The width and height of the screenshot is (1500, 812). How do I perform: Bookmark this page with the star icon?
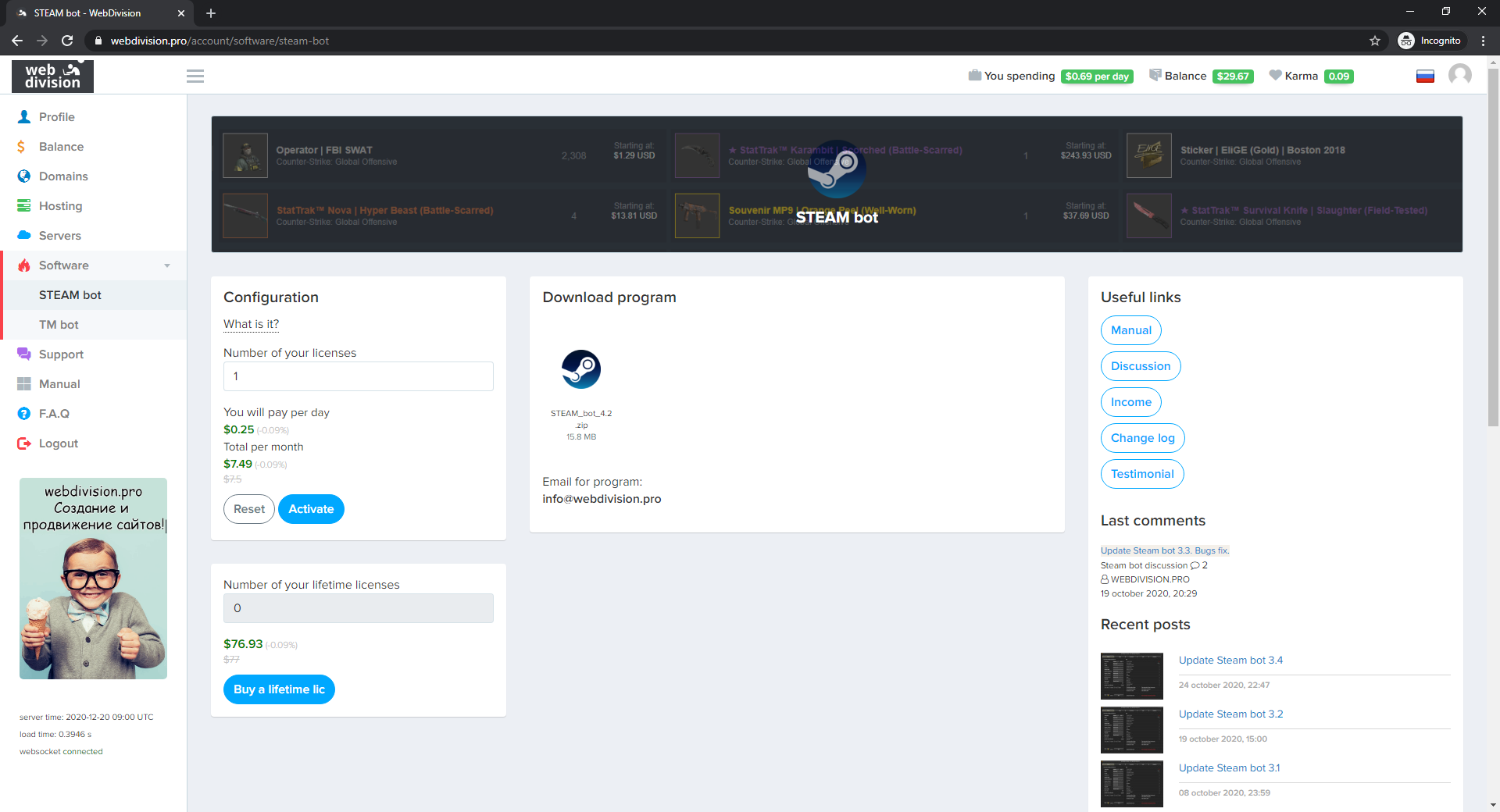click(x=1375, y=41)
